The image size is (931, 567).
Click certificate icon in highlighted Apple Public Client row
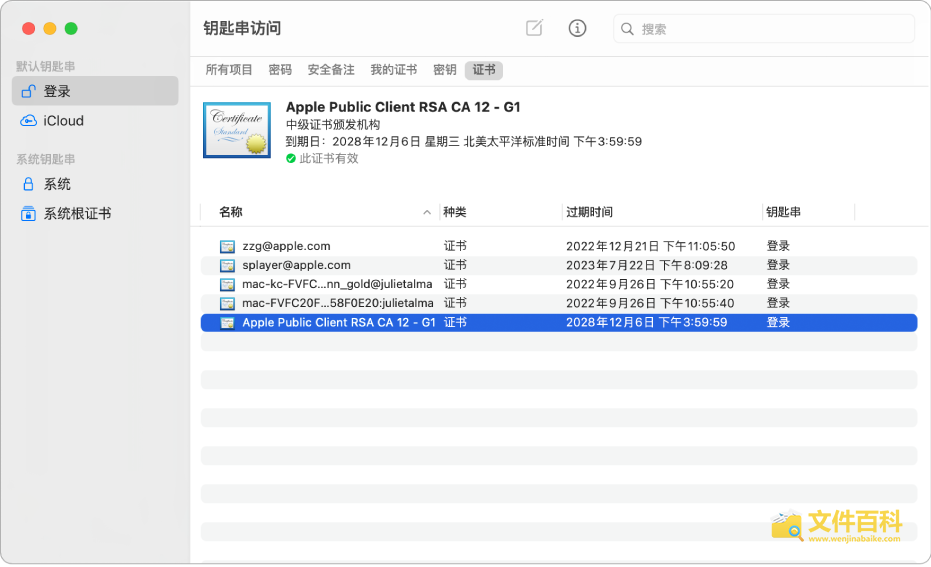(x=227, y=323)
